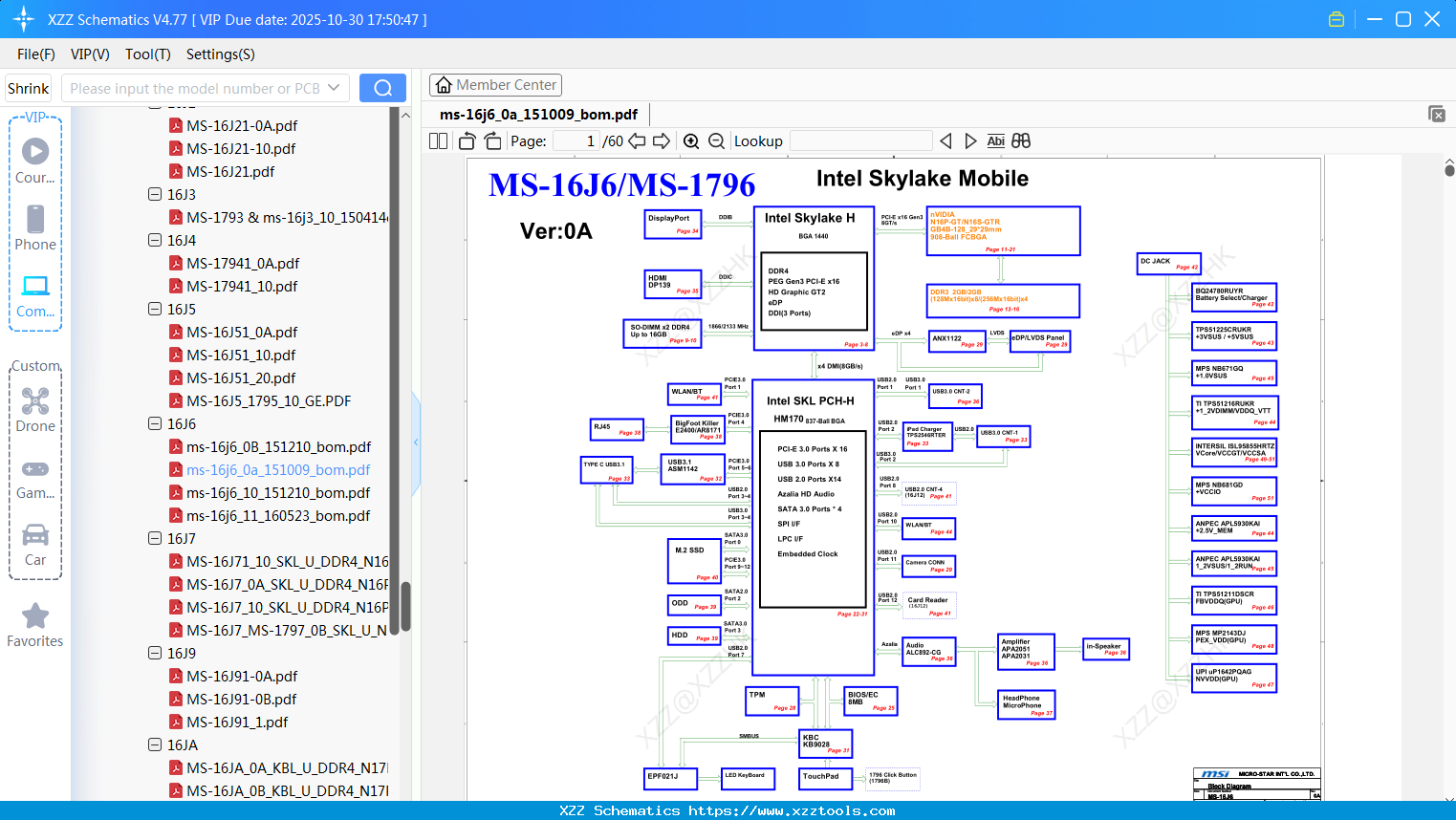Click the document viewer scrollbar thumb
Viewport: 1456px width, 820px height.
coord(1449,170)
